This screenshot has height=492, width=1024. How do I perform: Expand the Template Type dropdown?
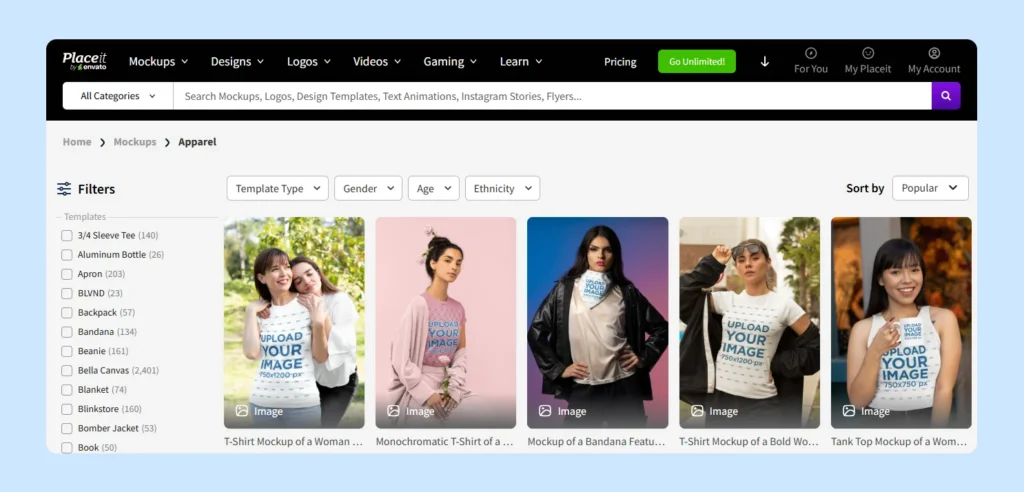[x=277, y=188]
